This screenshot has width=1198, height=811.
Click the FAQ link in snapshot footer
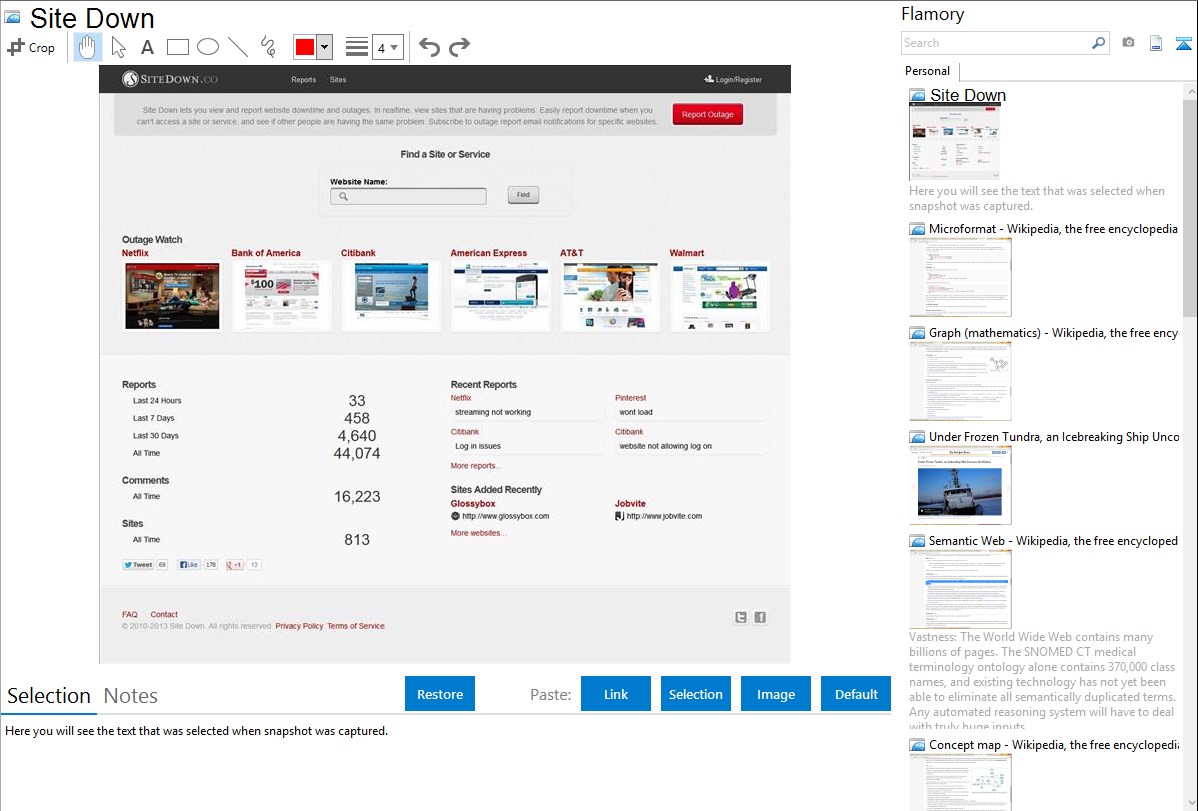point(130,615)
